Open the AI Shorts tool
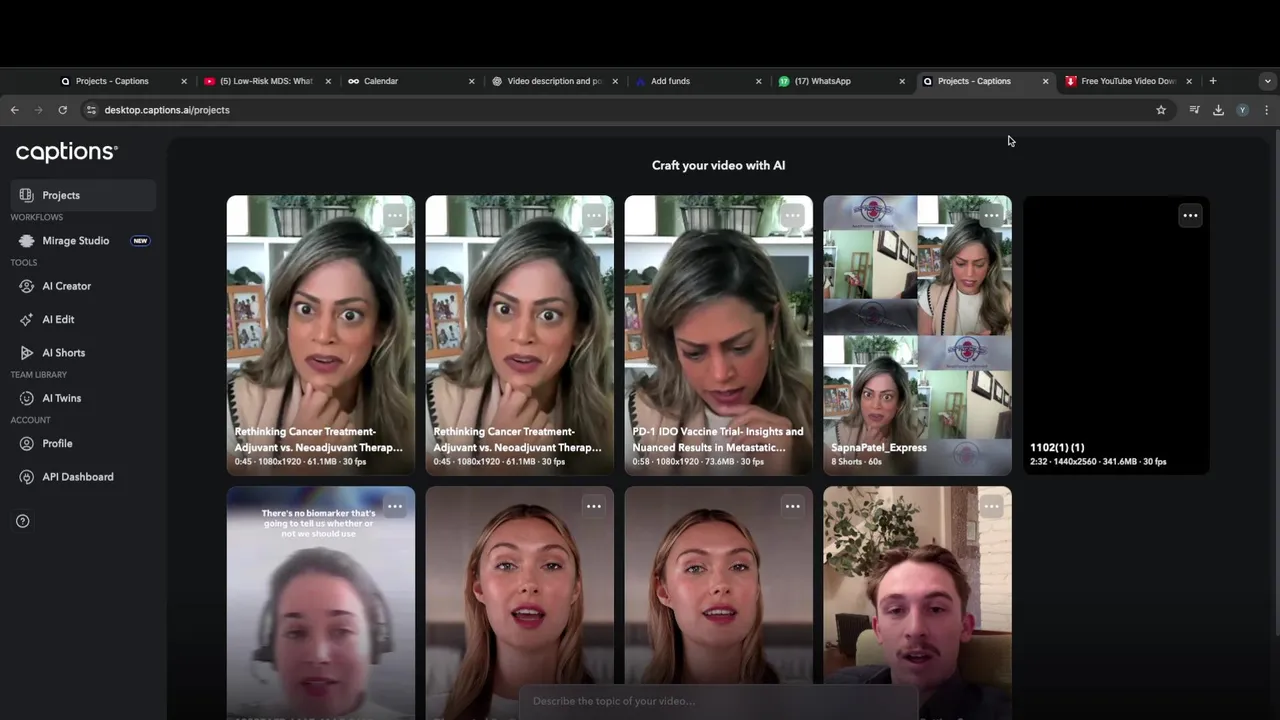The image size is (1280, 720). pos(82,353)
